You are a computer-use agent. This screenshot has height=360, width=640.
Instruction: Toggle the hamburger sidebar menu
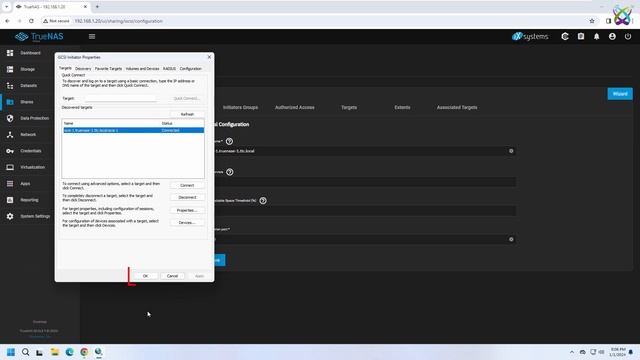pyautogui.click(x=92, y=36)
